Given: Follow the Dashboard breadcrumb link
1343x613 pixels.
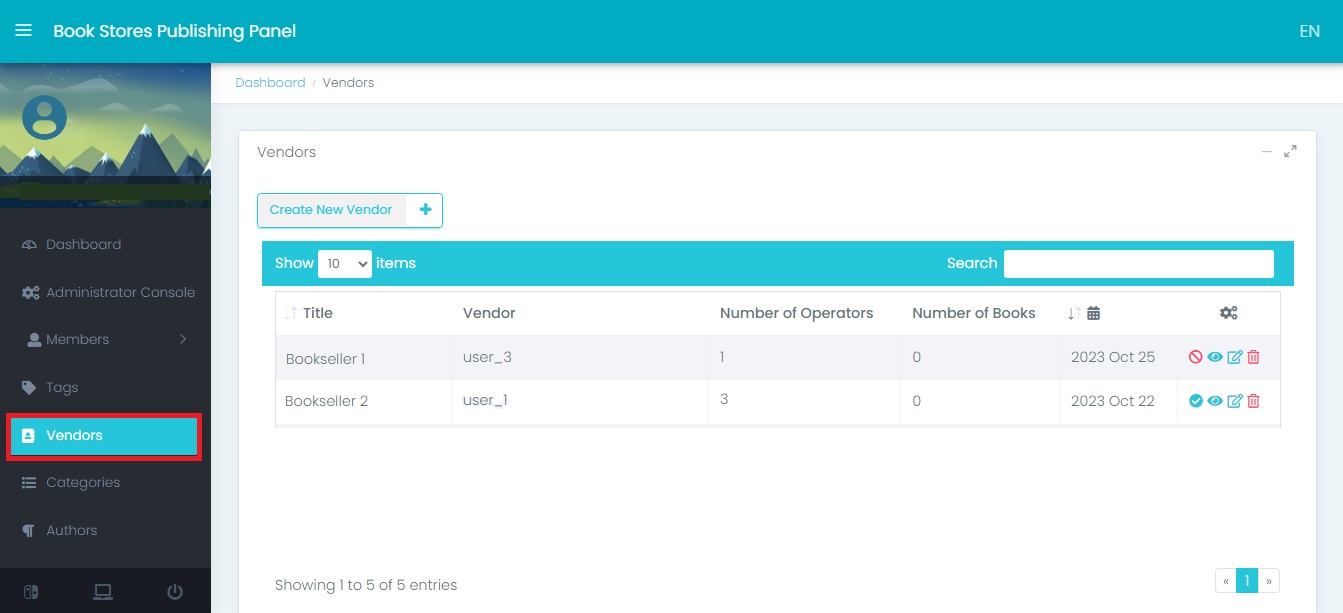Looking at the screenshot, I should [x=270, y=83].
